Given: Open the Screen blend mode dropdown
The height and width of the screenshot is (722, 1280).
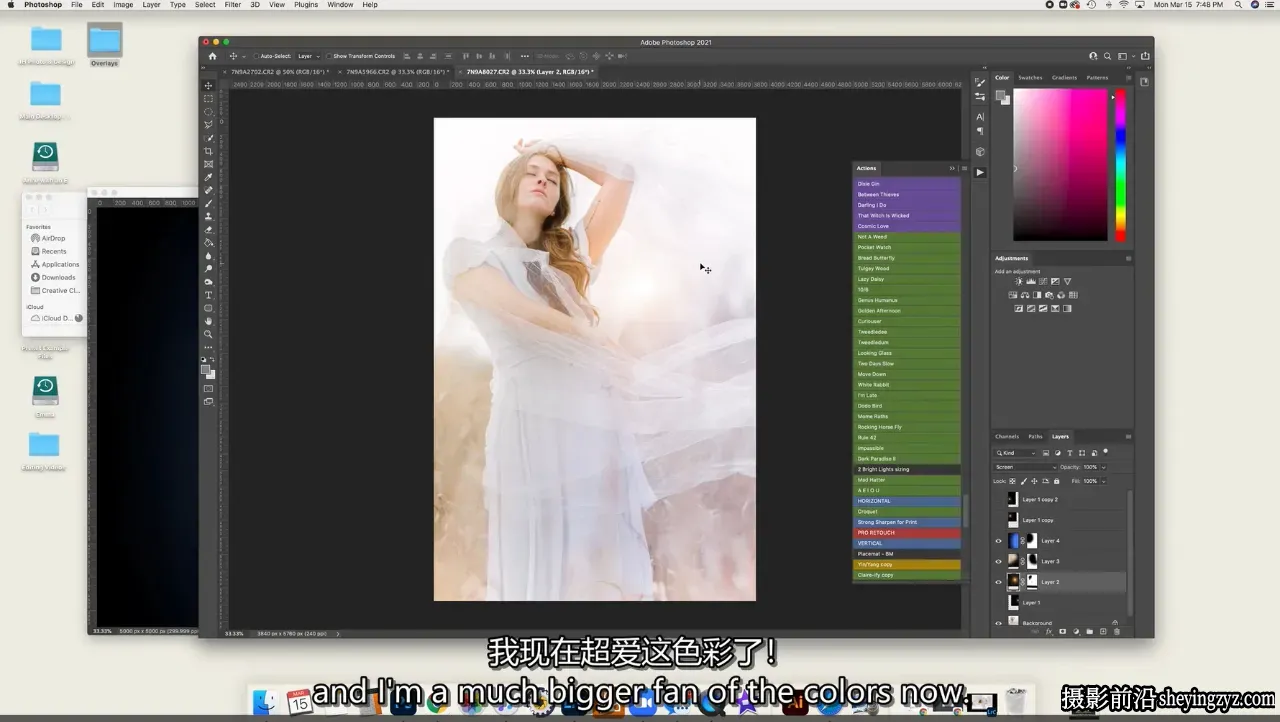Looking at the screenshot, I should 1025,467.
